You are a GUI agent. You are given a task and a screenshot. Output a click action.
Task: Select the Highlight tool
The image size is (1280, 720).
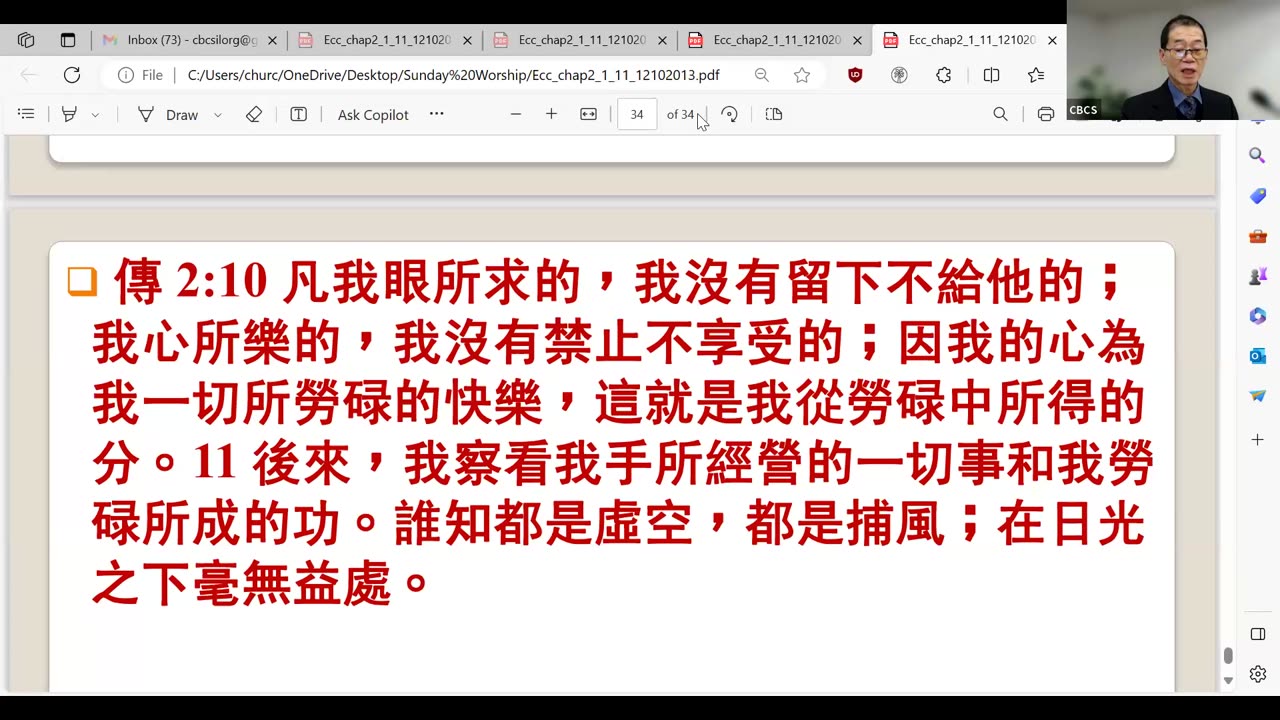(x=69, y=114)
